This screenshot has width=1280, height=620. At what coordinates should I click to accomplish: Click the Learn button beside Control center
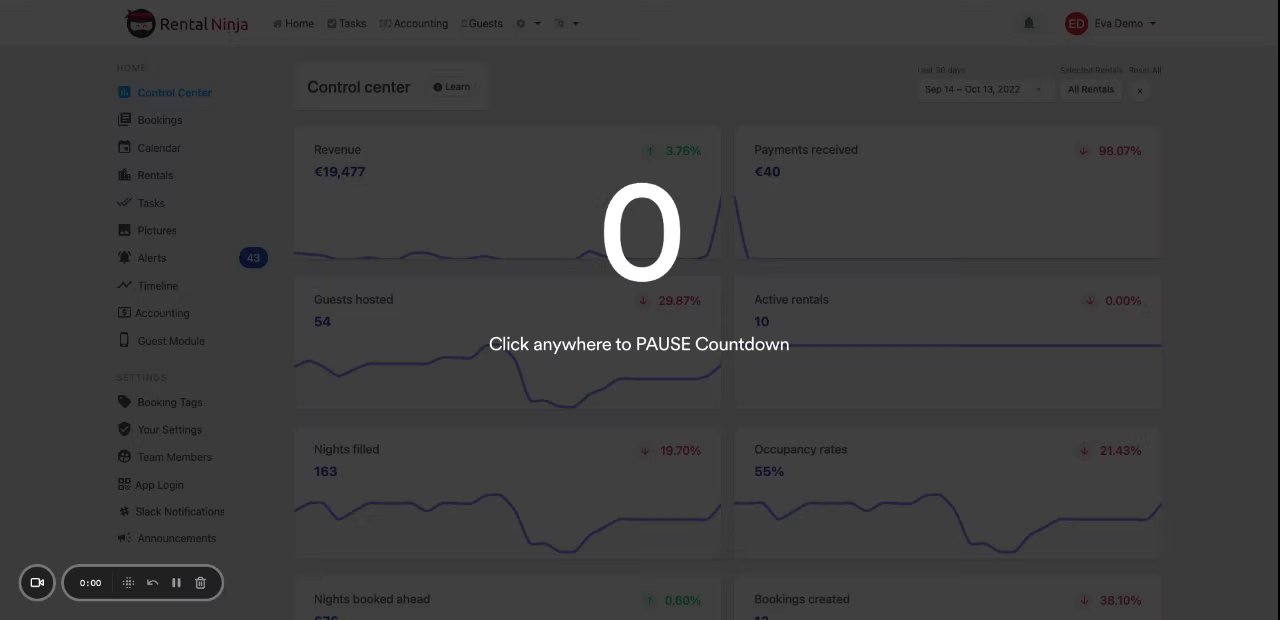point(452,87)
